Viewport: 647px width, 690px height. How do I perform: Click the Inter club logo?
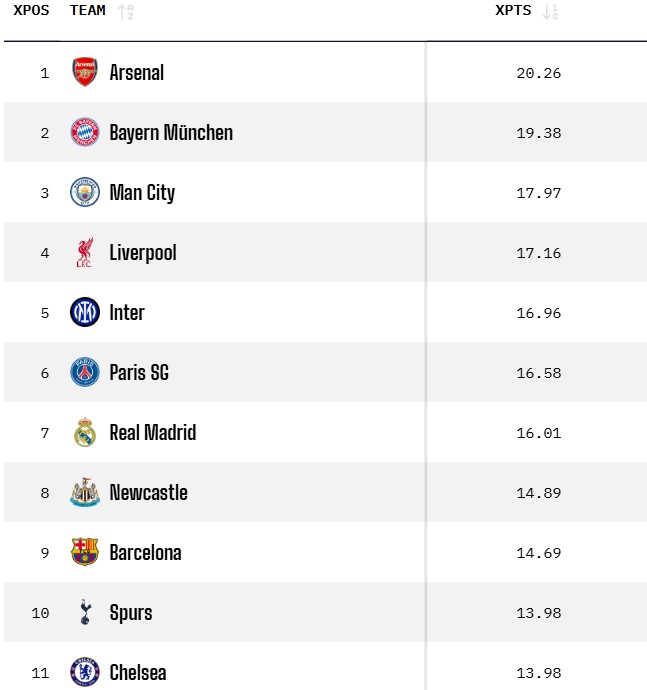(x=85, y=312)
